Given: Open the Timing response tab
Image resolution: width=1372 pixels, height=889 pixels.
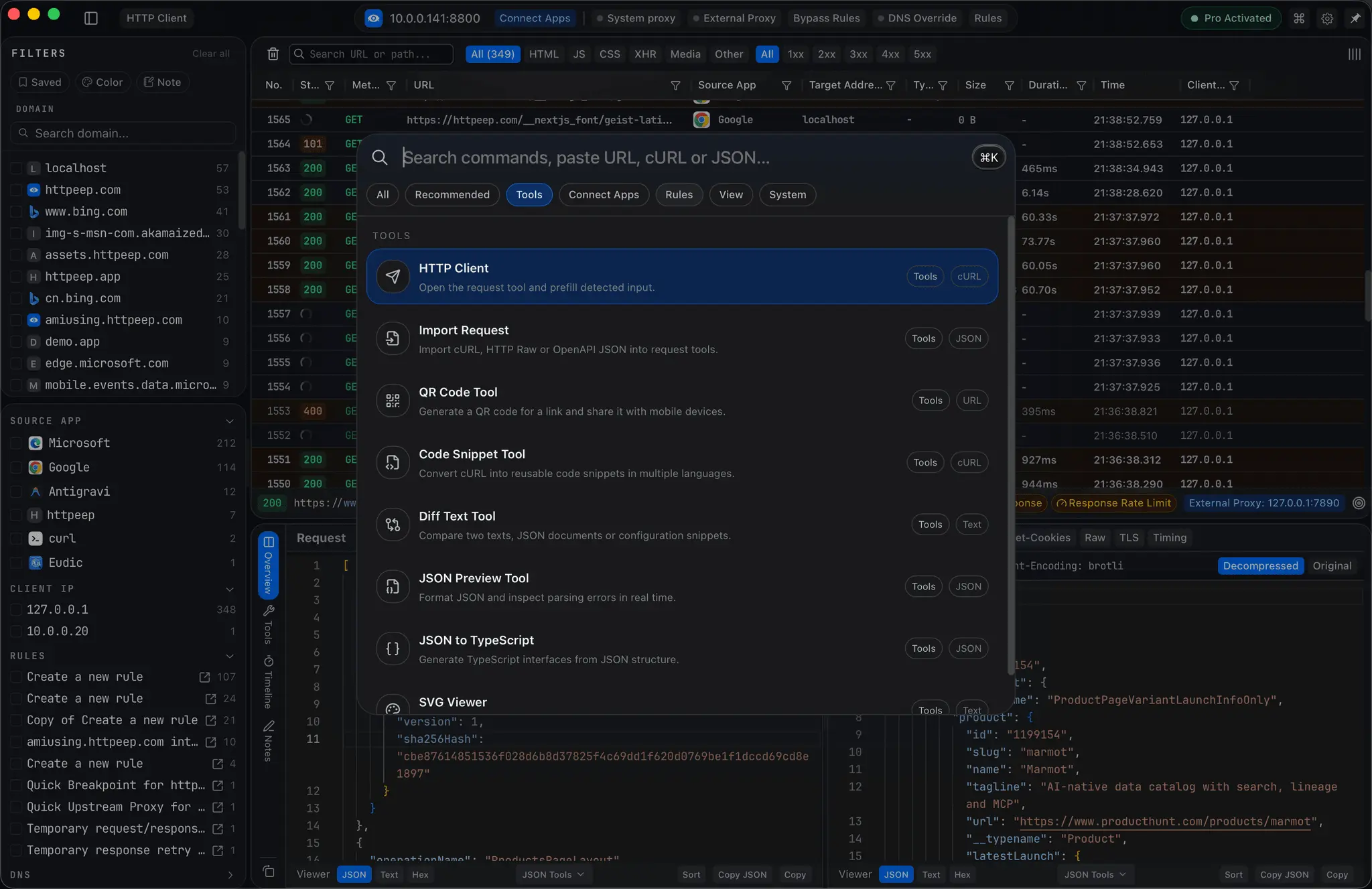Looking at the screenshot, I should point(1169,538).
